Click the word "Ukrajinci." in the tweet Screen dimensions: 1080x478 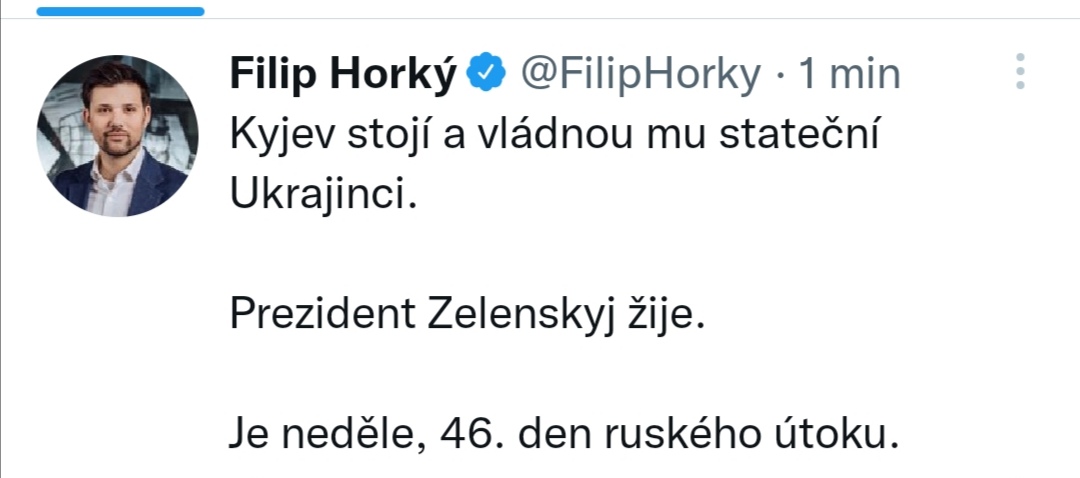321,195
